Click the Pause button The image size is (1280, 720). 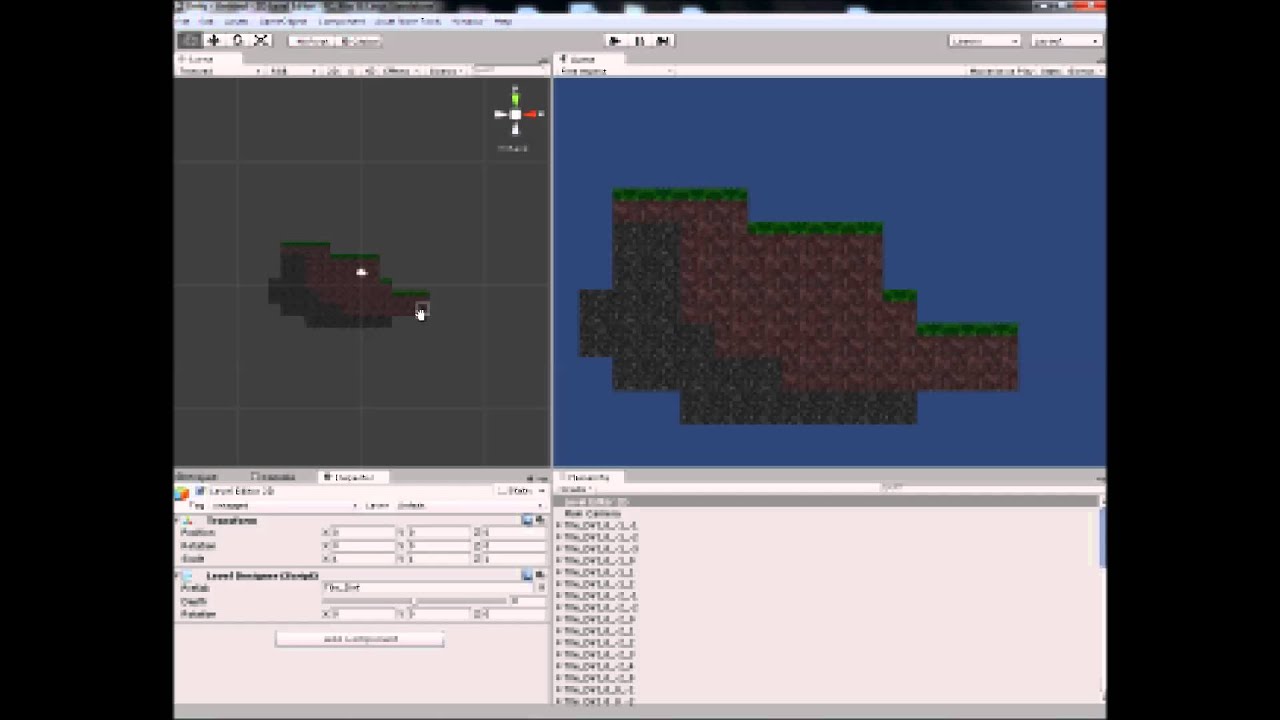[x=639, y=41]
